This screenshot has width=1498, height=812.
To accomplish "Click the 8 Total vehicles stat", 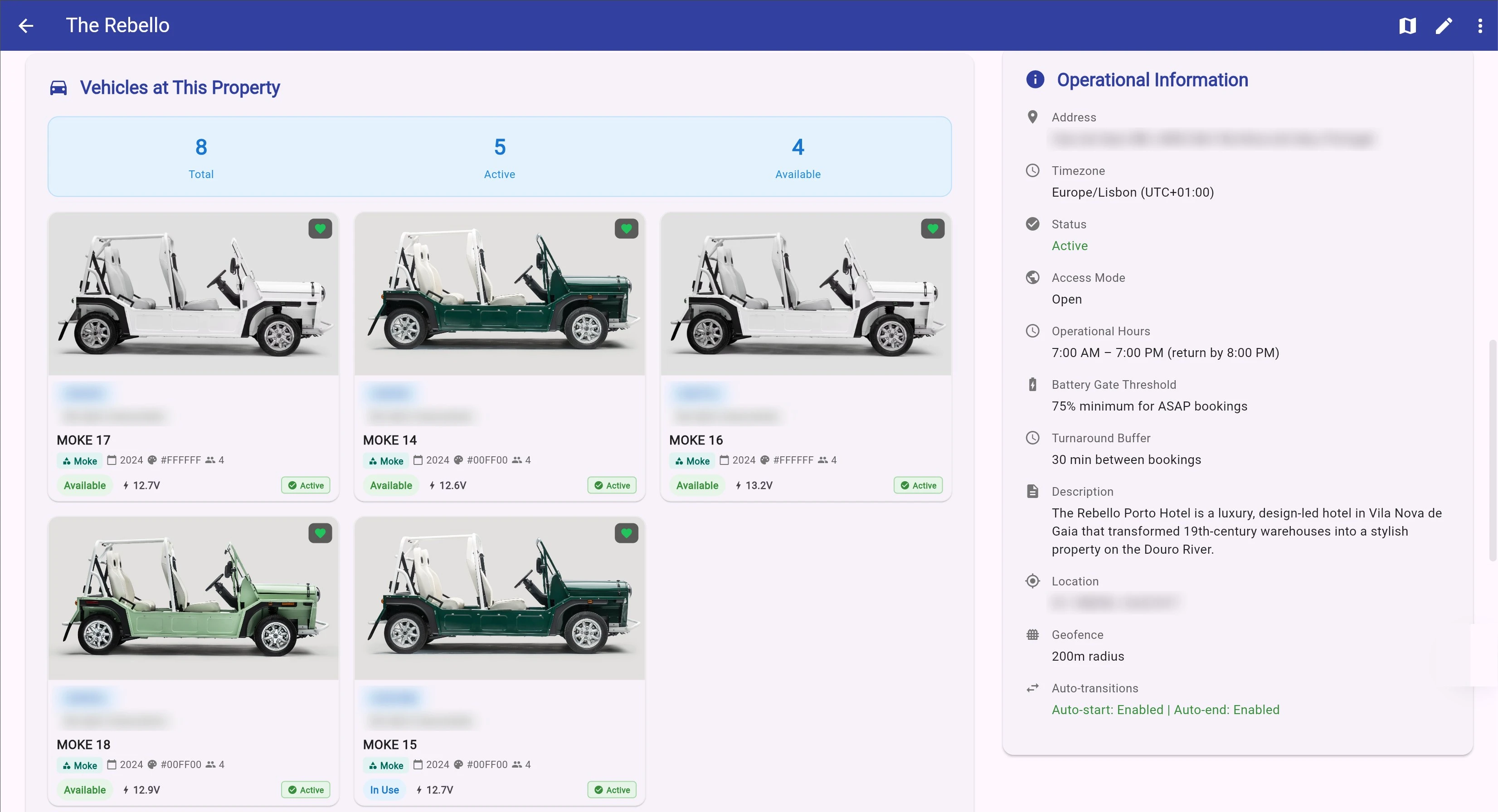I will pyautogui.click(x=201, y=158).
